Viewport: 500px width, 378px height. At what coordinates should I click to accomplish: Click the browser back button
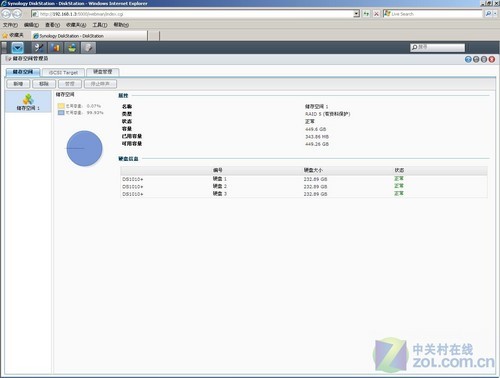pos(6,14)
